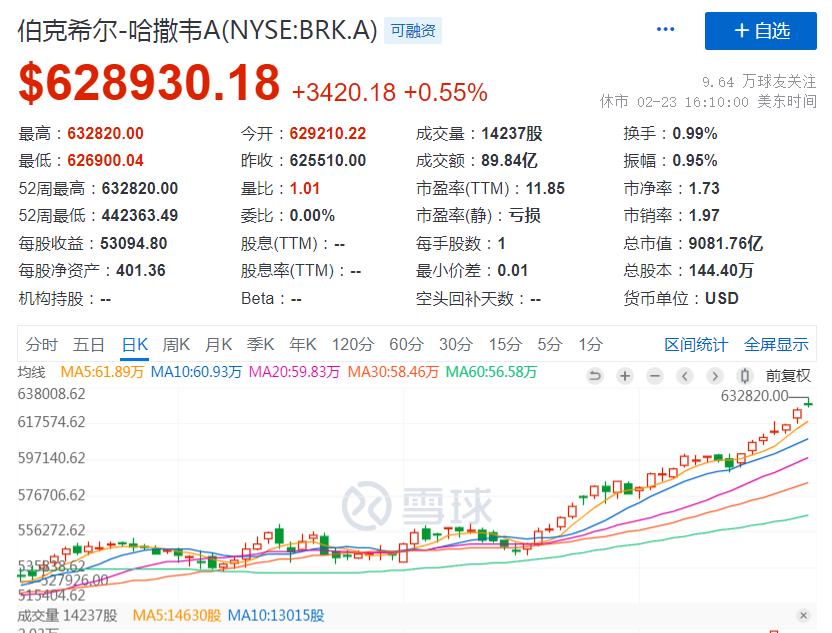Image resolution: width=832 pixels, height=633 pixels.
Task: Close the volume panel with X
Action: tap(803, 615)
